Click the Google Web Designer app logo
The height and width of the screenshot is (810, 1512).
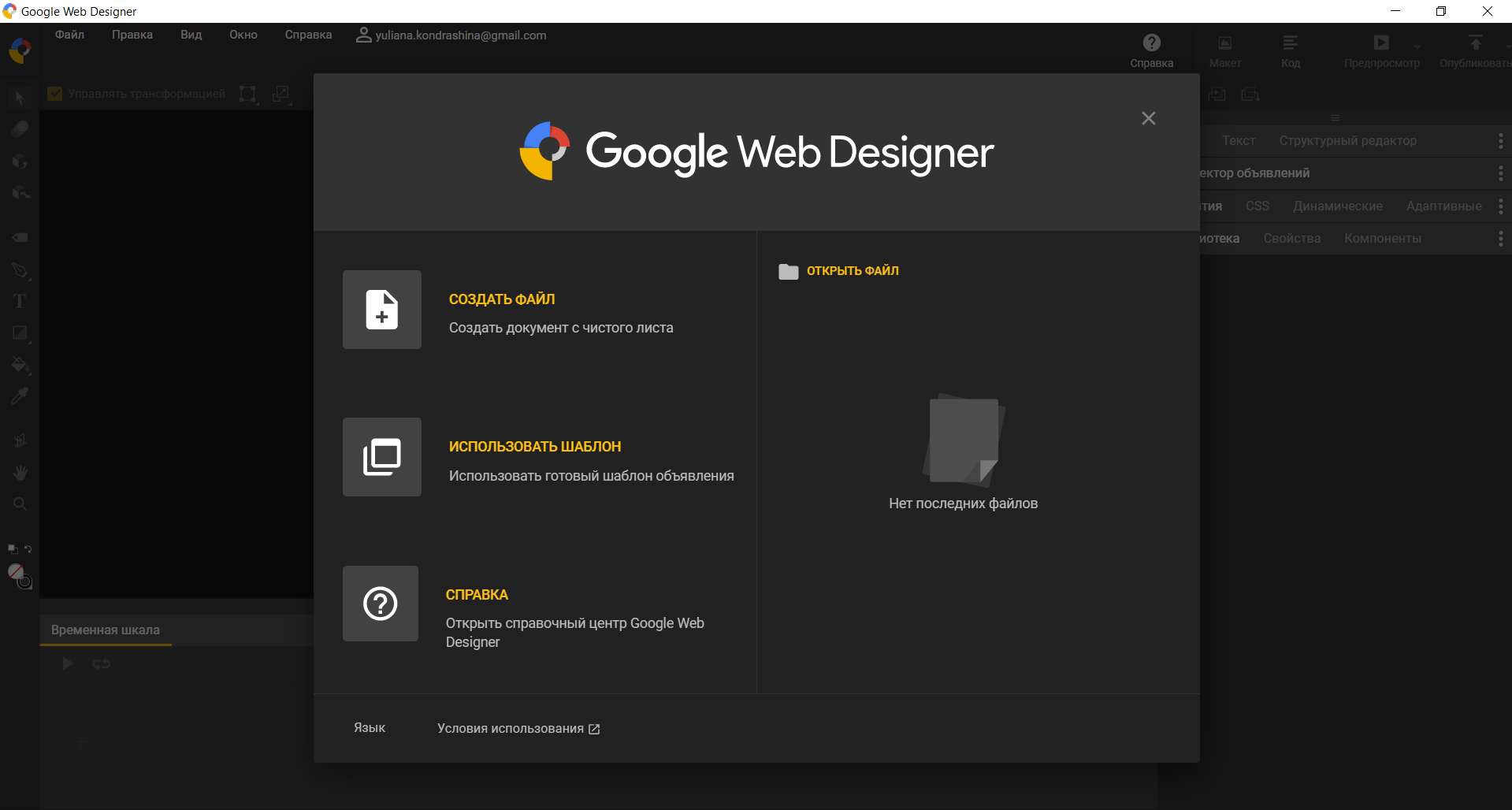(20, 50)
